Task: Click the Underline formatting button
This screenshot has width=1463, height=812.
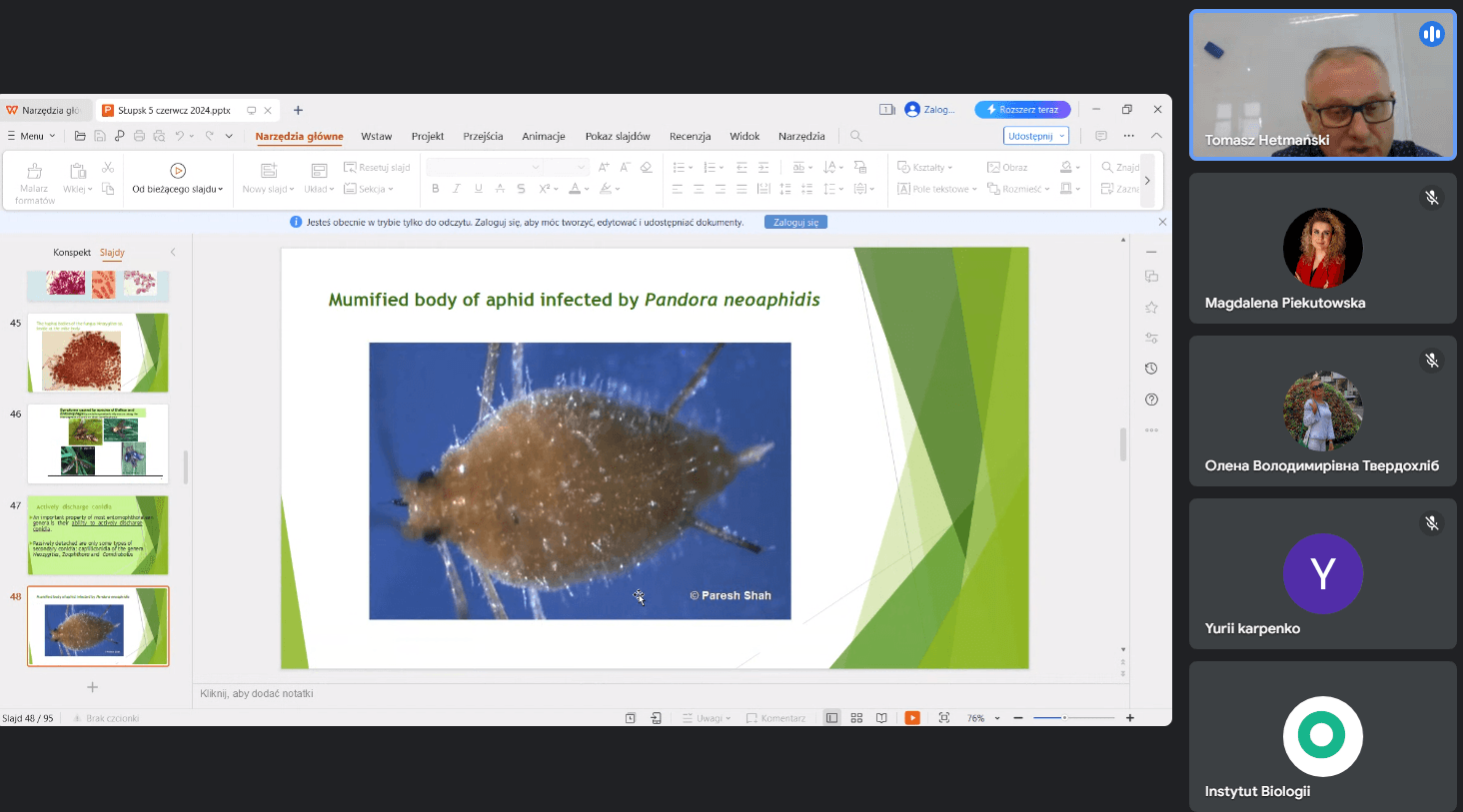Action: point(479,189)
